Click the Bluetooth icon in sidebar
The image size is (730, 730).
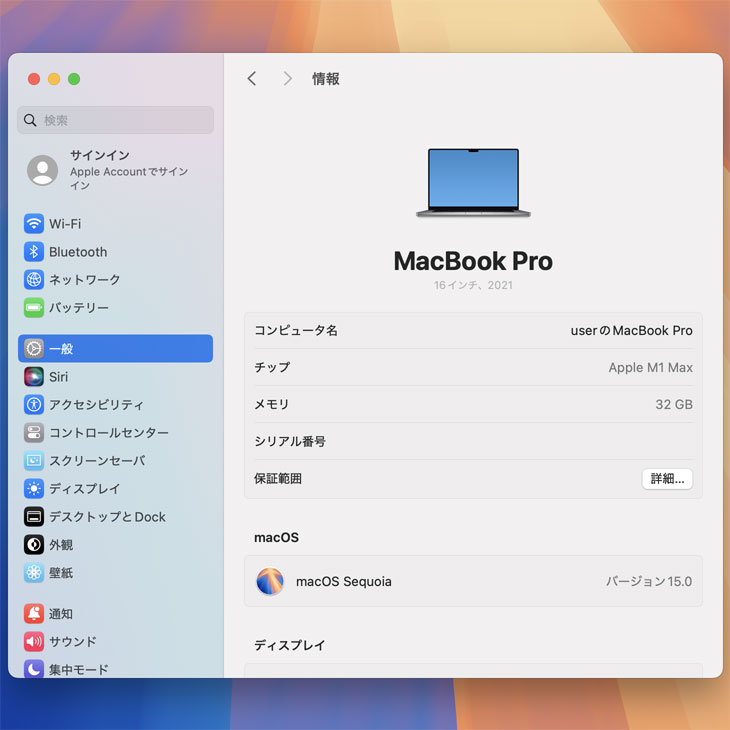pos(34,251)
